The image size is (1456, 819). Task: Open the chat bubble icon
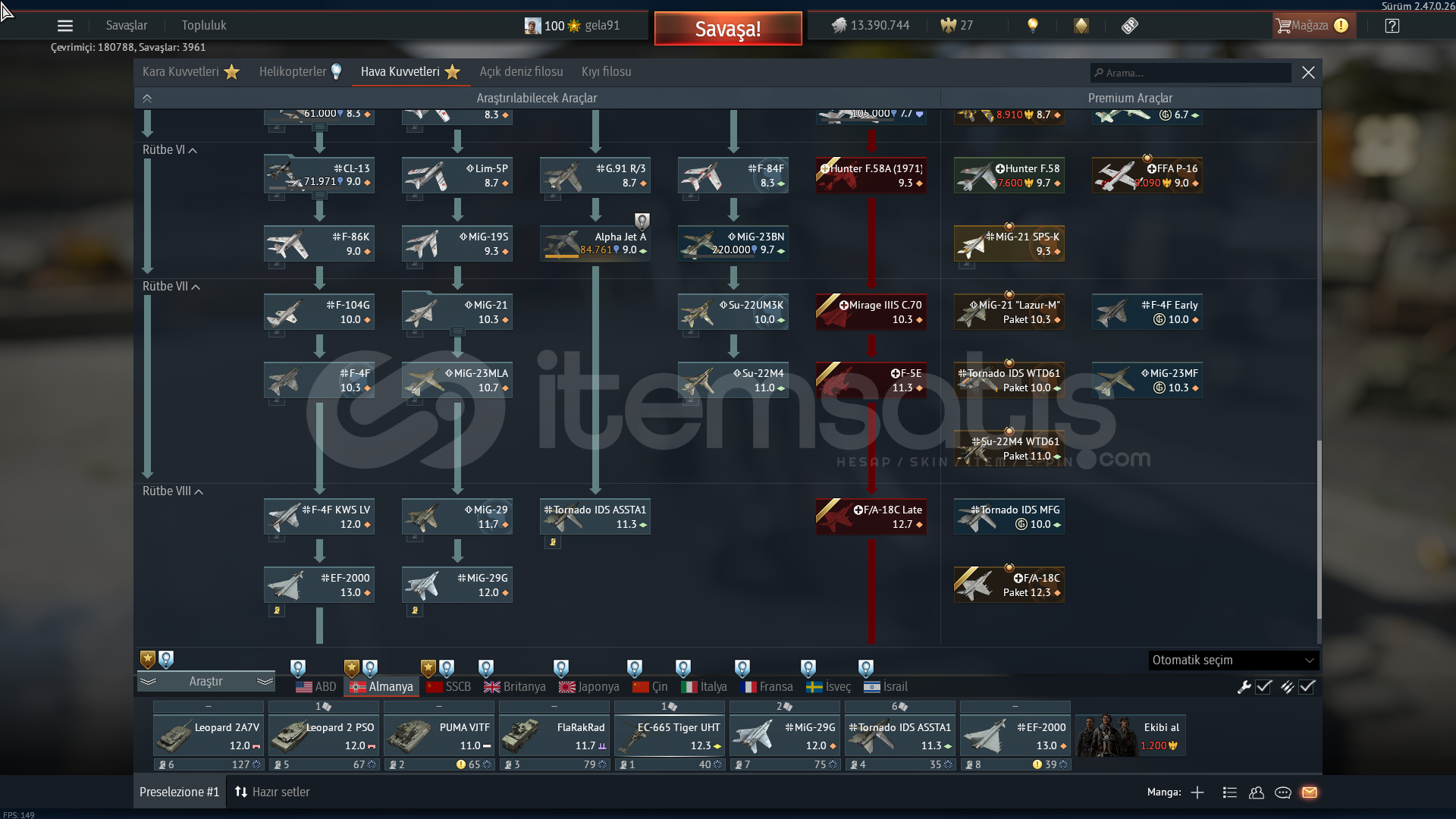(x=1283, y=792)
